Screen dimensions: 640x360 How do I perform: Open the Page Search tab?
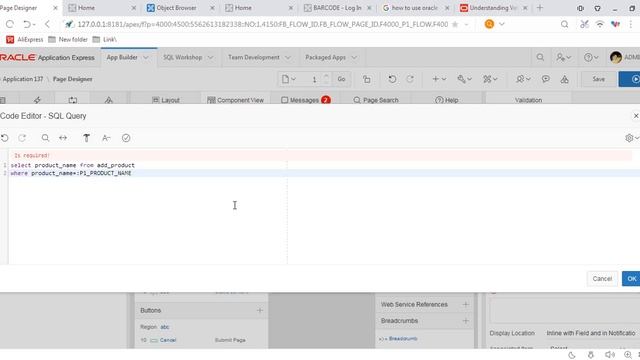tap(376, 100)
